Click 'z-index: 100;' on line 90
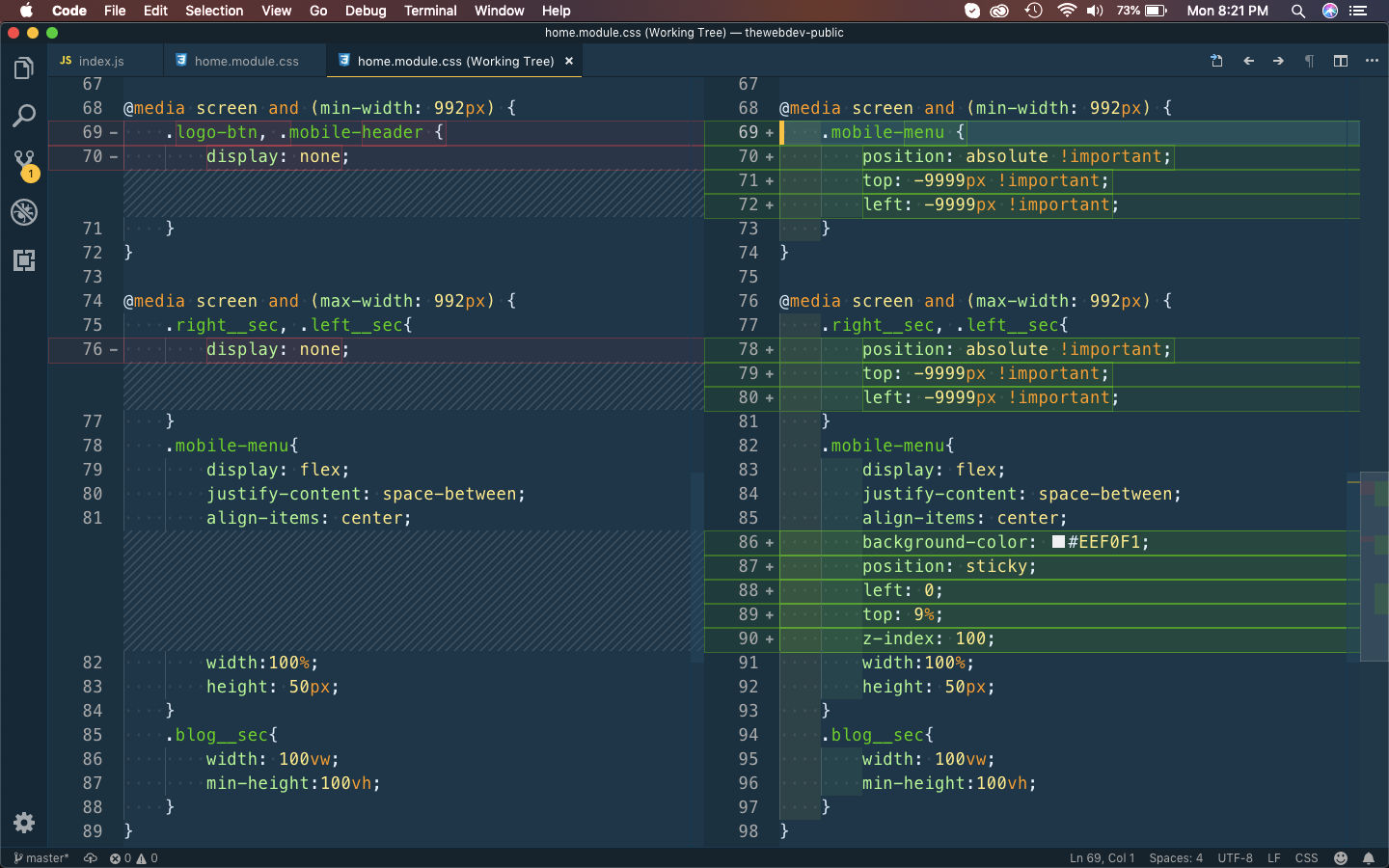 click(928, 638)
